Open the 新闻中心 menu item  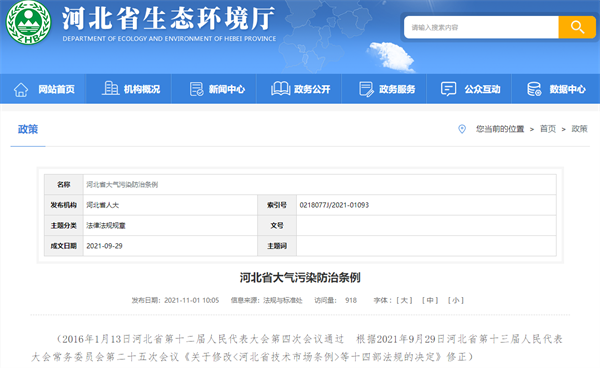[227, 90]
